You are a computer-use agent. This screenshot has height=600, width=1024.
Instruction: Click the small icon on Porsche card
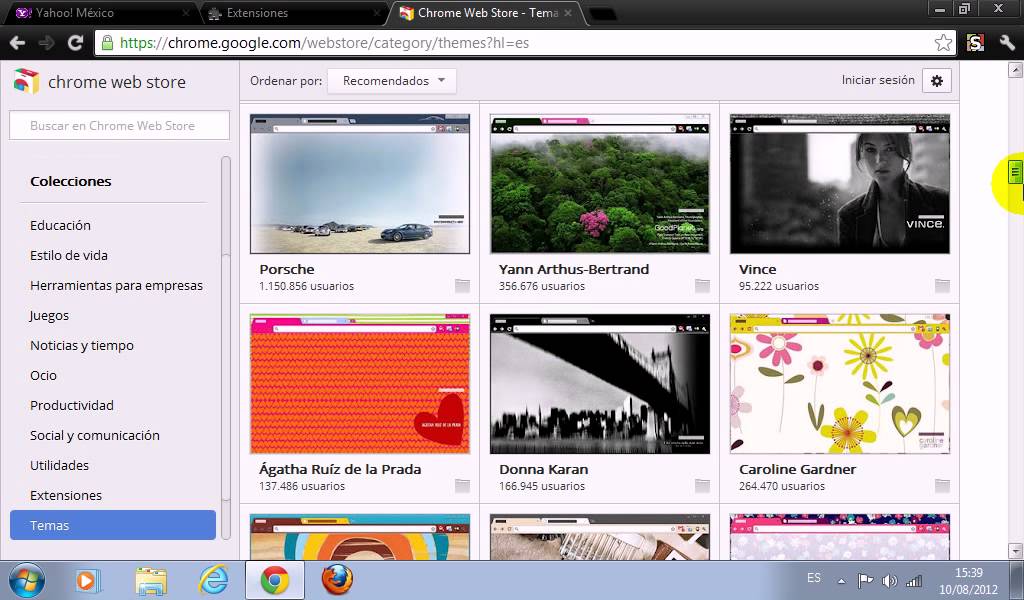462,285
